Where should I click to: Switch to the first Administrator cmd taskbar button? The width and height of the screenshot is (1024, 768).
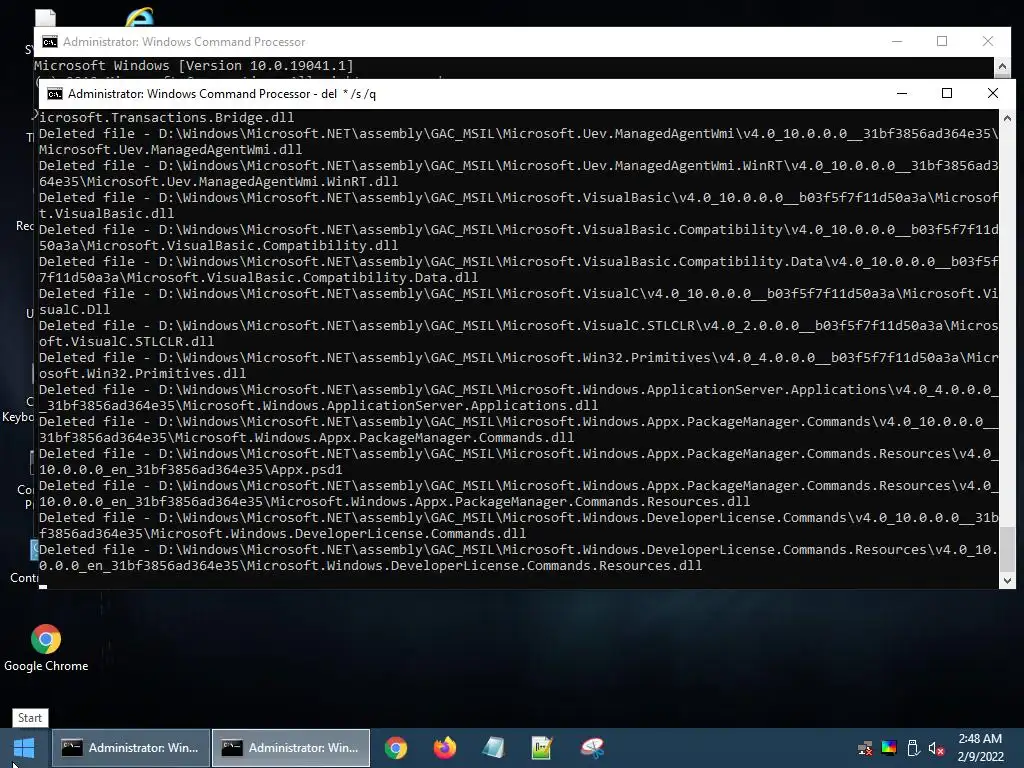131,748
